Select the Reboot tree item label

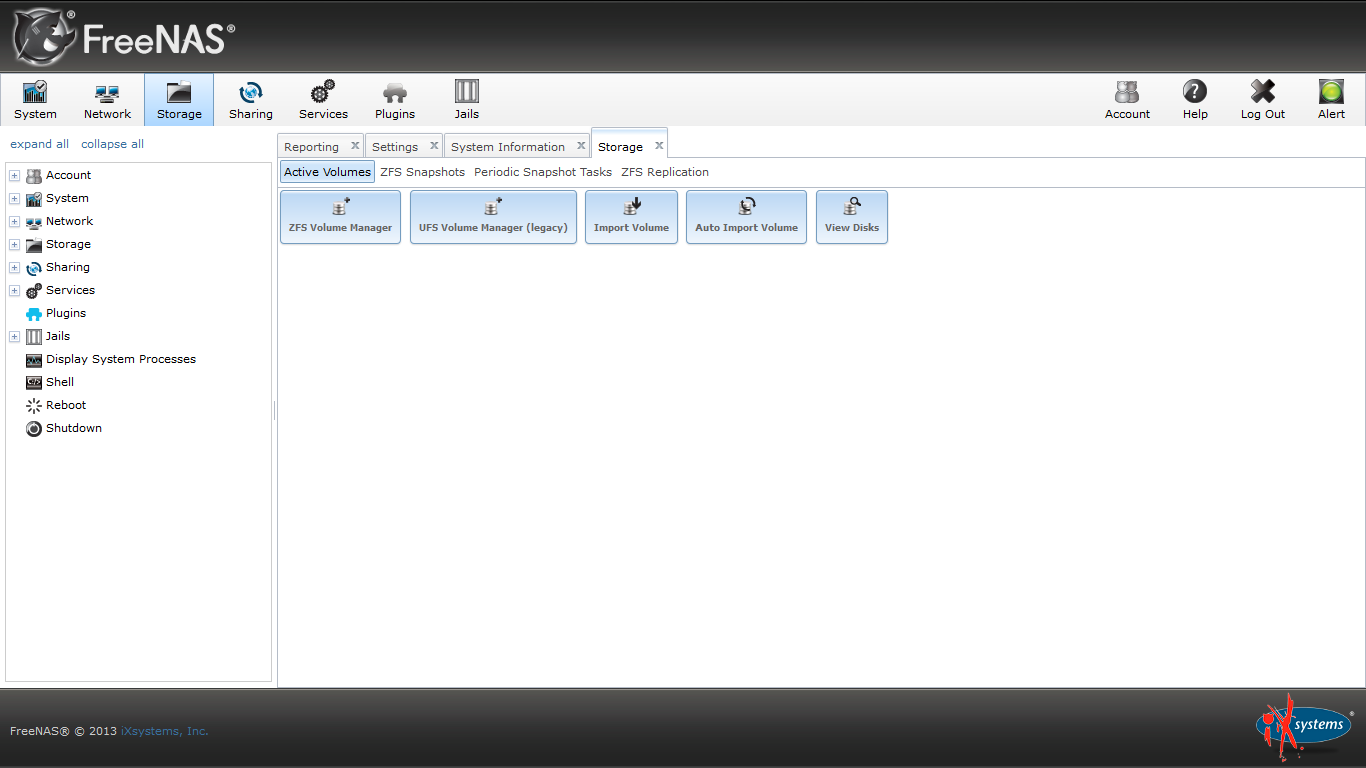point(66,405)
